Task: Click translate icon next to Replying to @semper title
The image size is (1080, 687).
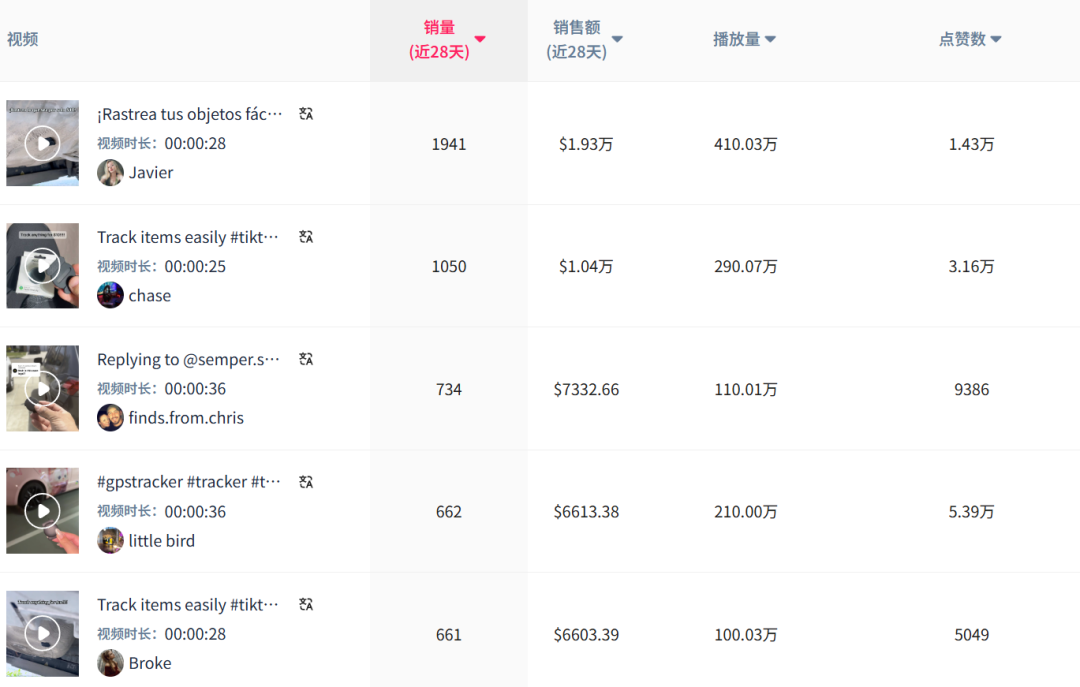Action: 306,359
